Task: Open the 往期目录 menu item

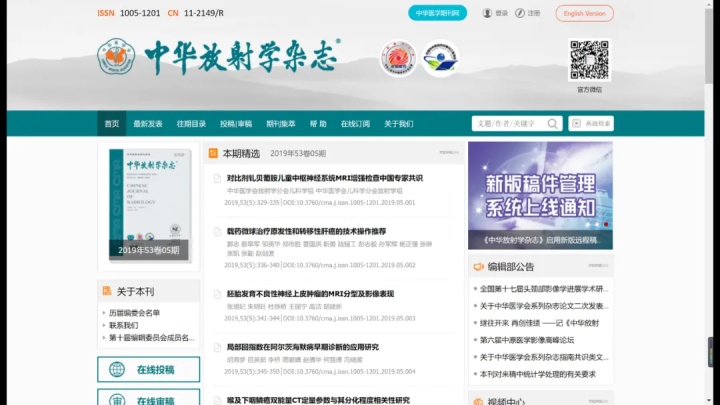Action: click(191, 124)
